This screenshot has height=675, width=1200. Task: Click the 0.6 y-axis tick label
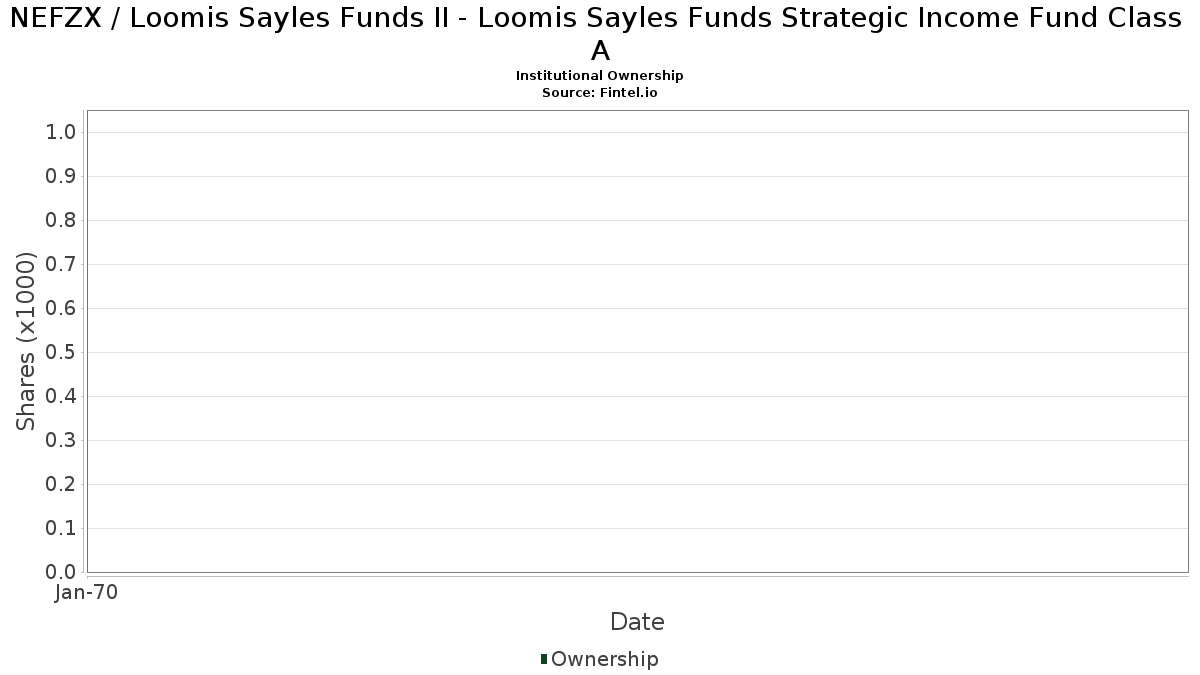point(62,309)
